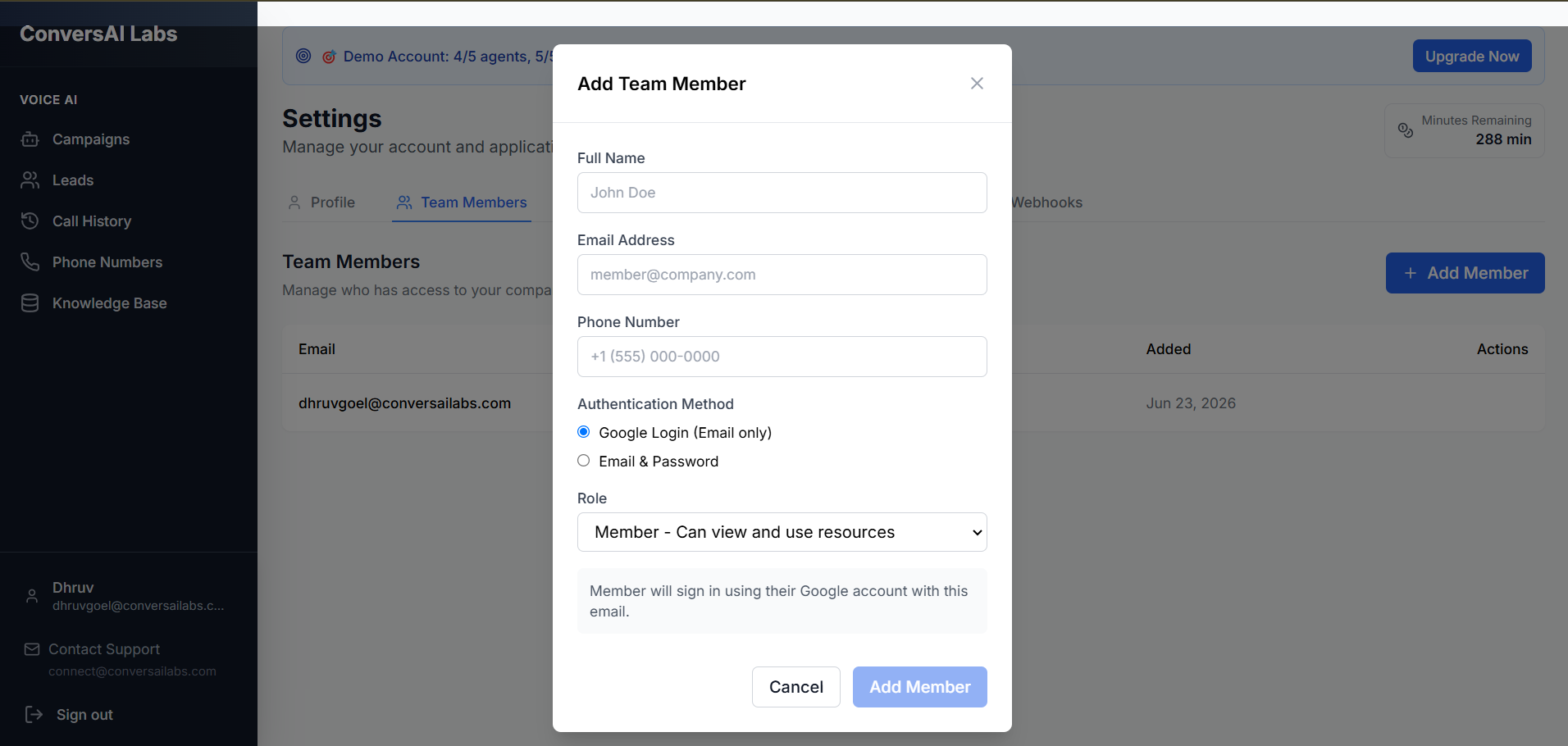
Task: Click Add Member button in dialog
Action: (920, 687)
